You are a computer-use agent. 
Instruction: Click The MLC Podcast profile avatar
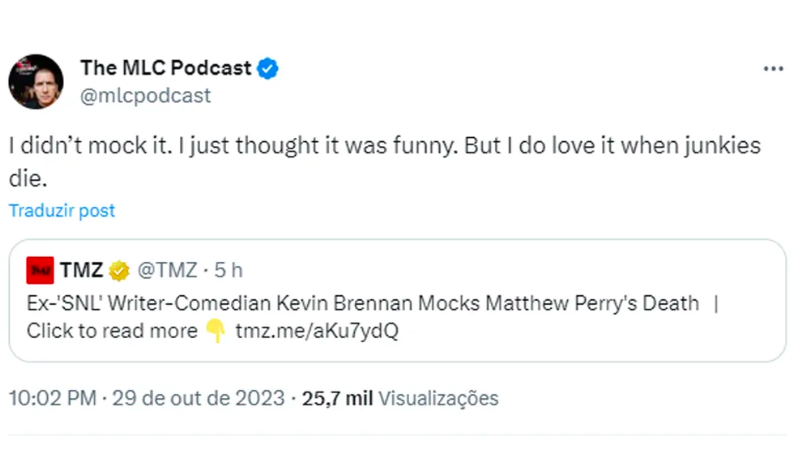[36, 82]
